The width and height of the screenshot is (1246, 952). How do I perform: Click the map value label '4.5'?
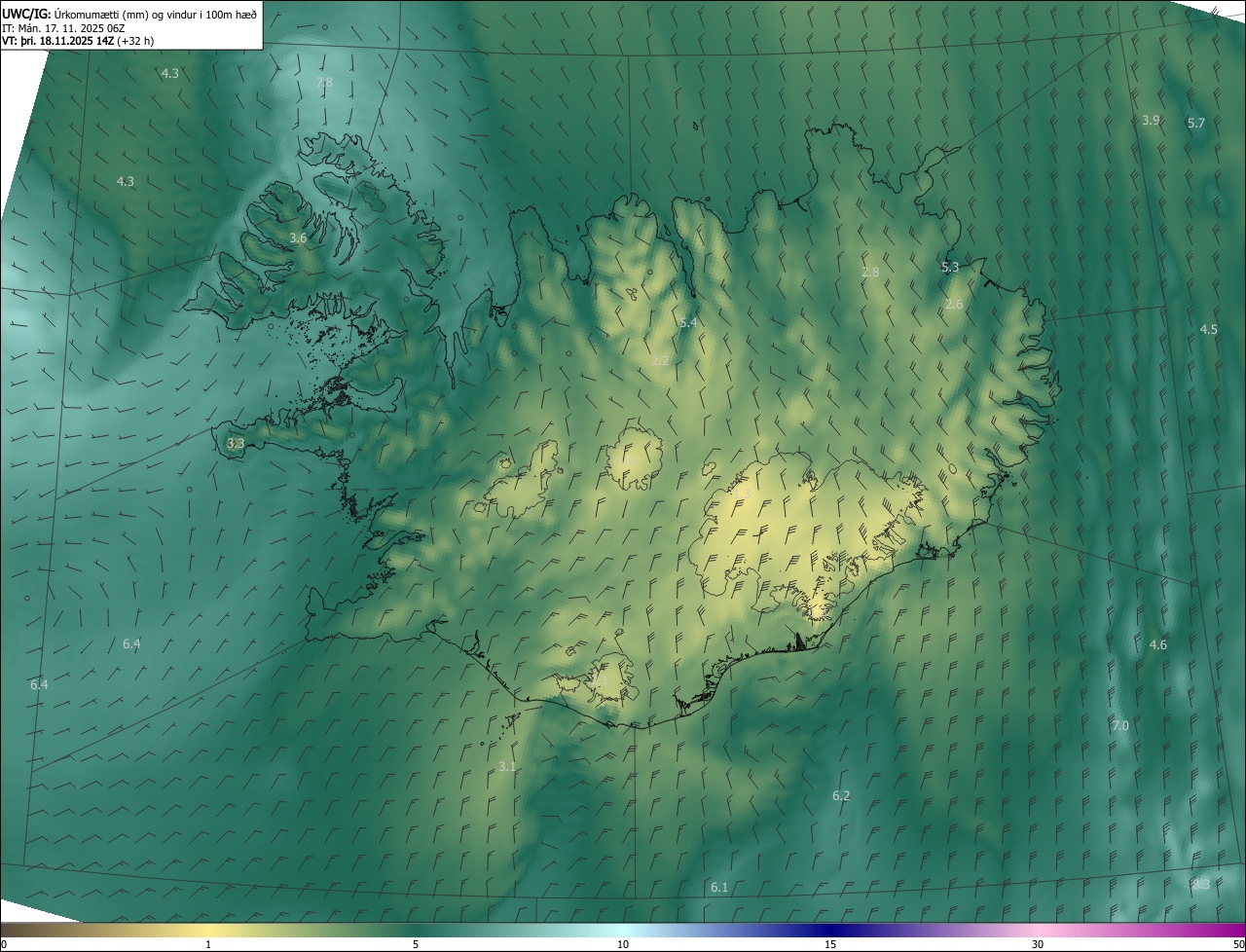[x=1208, y=329]
